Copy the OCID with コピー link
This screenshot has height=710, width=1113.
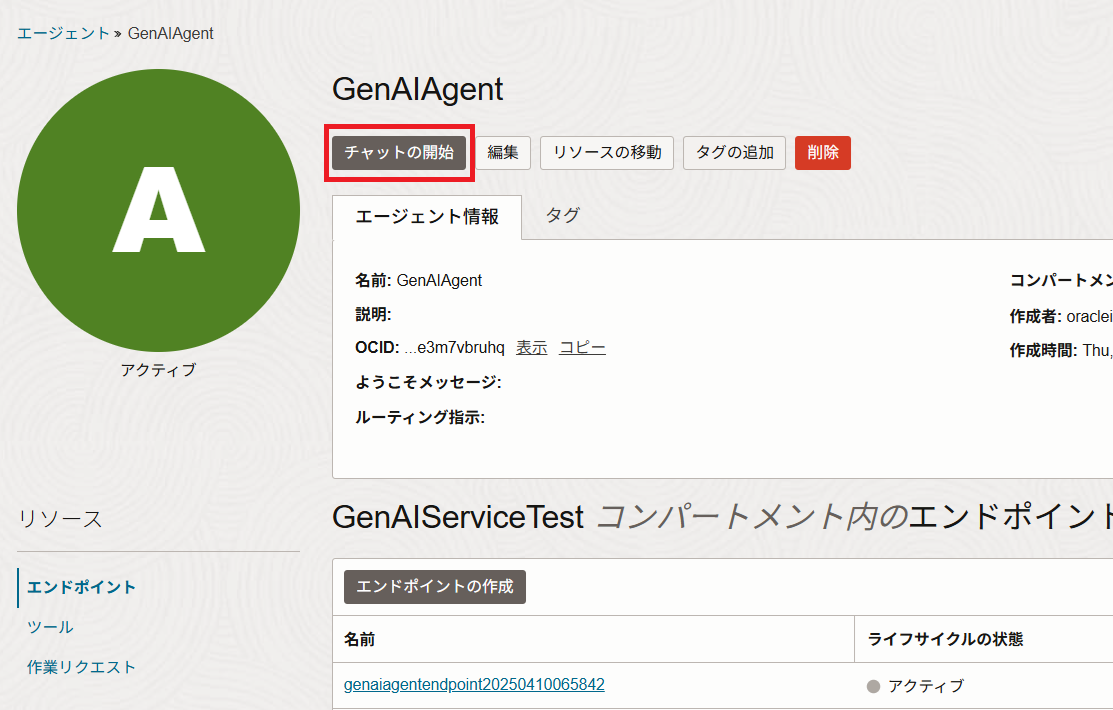[x=582, y=348]
